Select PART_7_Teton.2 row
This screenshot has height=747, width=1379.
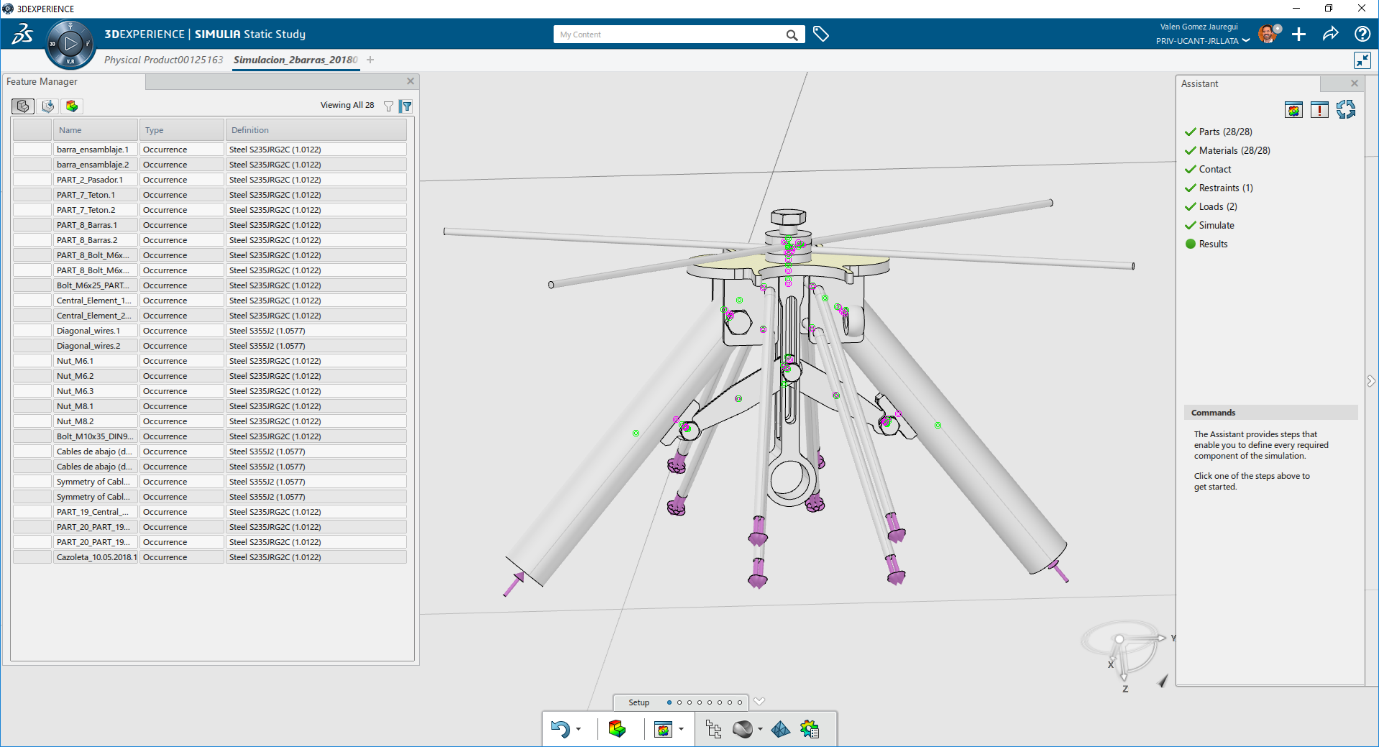point(210,210)
